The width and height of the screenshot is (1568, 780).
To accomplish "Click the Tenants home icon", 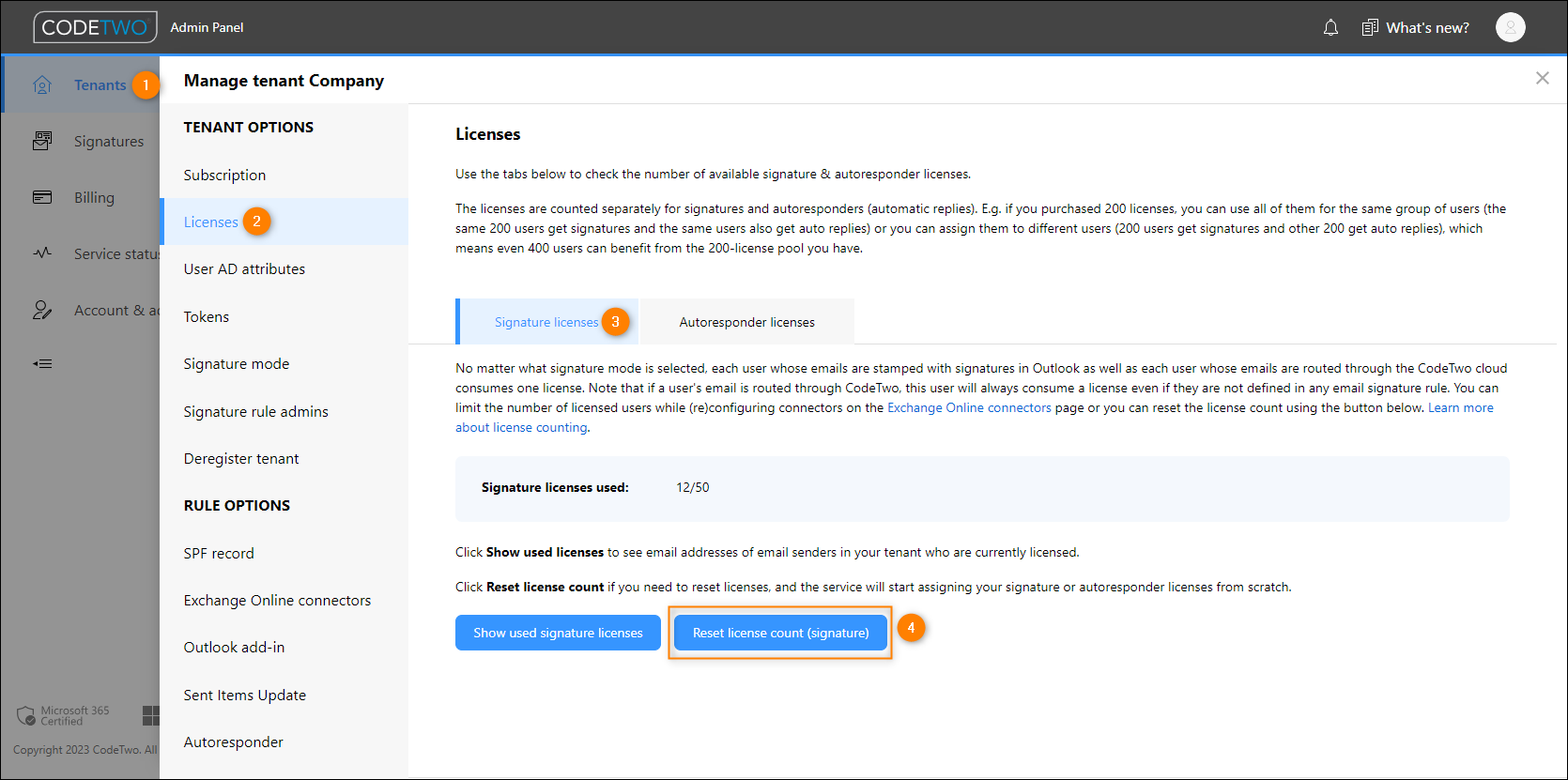I will (x=42, y=85).
